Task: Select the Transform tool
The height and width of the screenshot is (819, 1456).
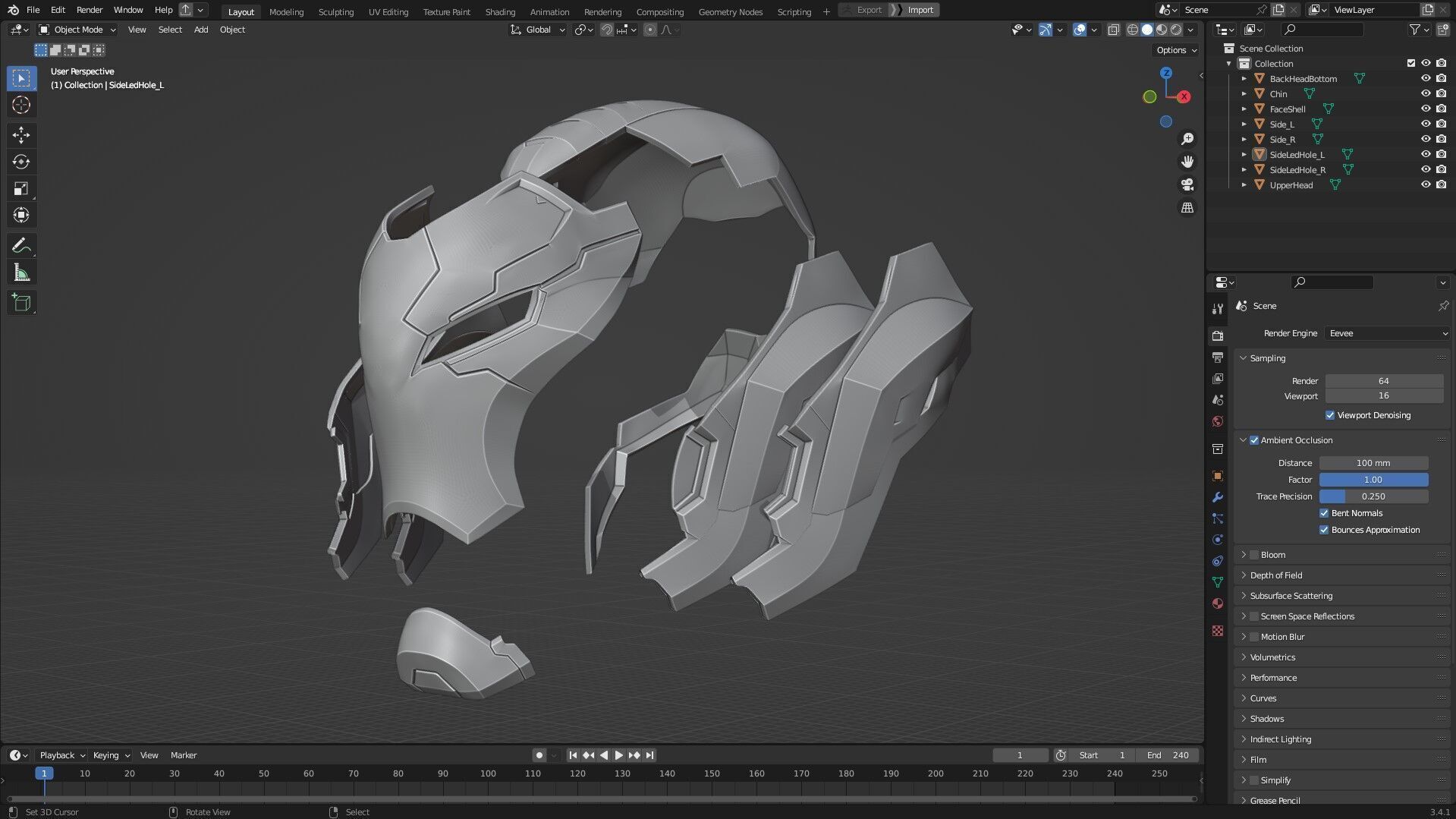Action: 21,215
